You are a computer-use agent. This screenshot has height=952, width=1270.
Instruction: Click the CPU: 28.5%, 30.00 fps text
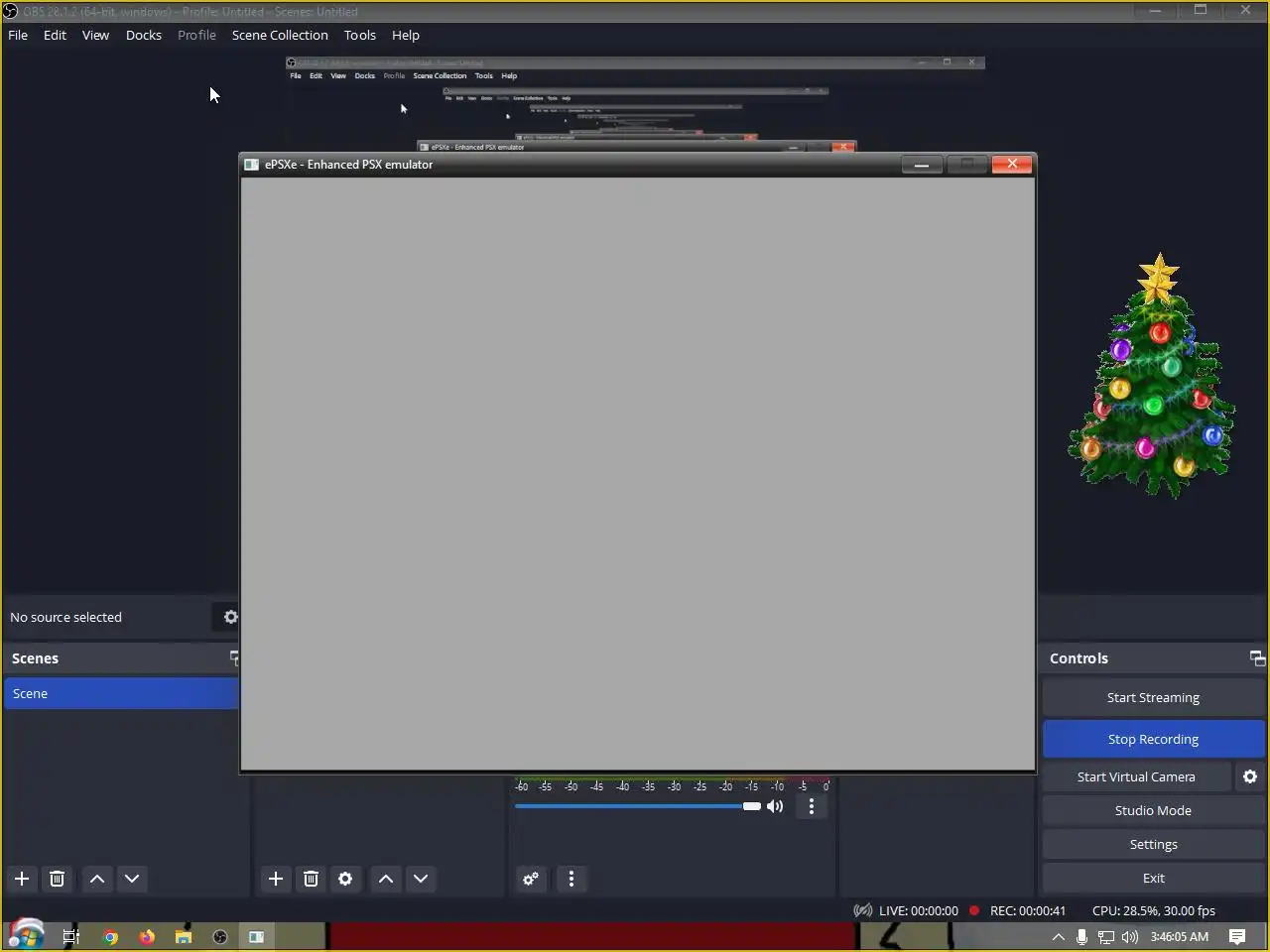point(1153,910)
